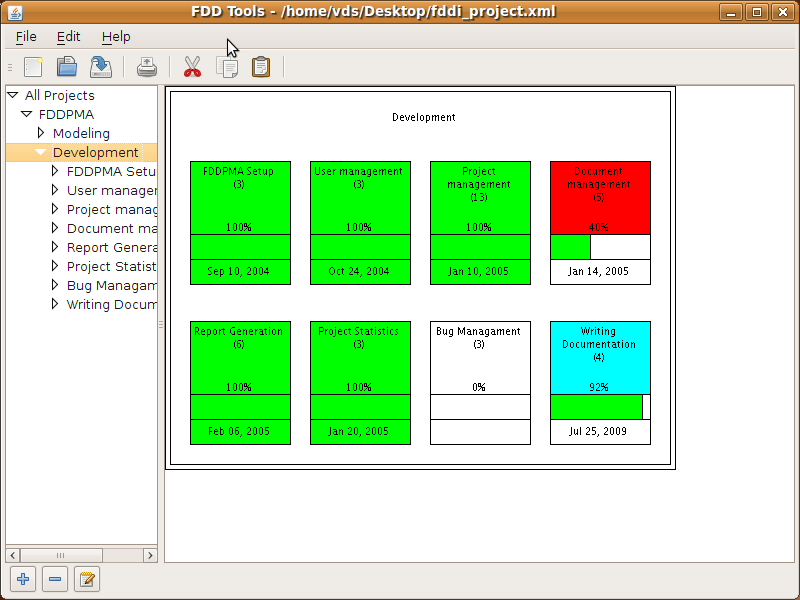Click the Project Statistics (3) card
The width and height of the screenshot is (800, 600).
[360, 383]
